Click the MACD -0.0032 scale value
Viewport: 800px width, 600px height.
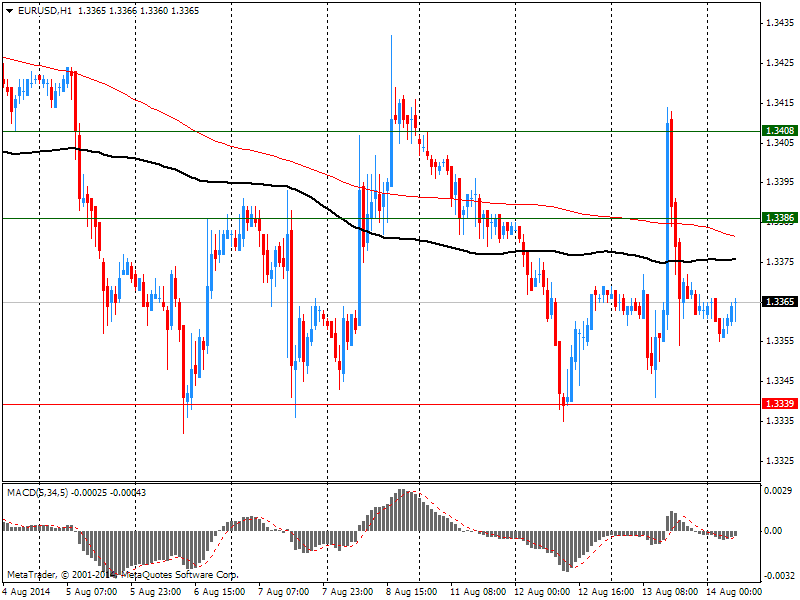coord(779,576)
